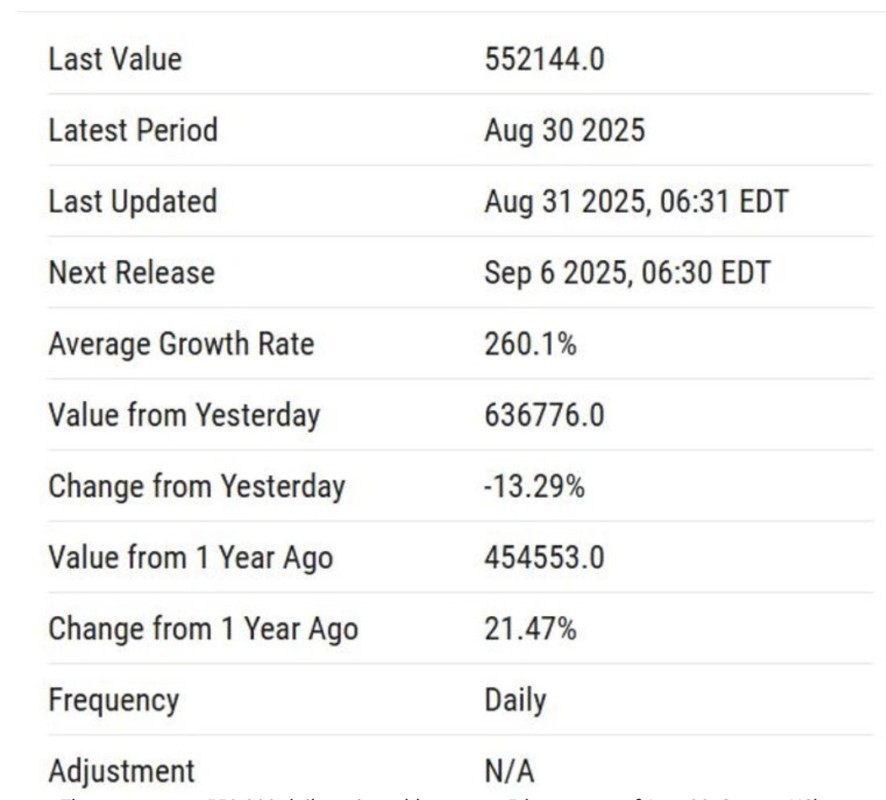Click the Change from 1 Year Ago label
The image size is (886, 800).
coord(203,629)
